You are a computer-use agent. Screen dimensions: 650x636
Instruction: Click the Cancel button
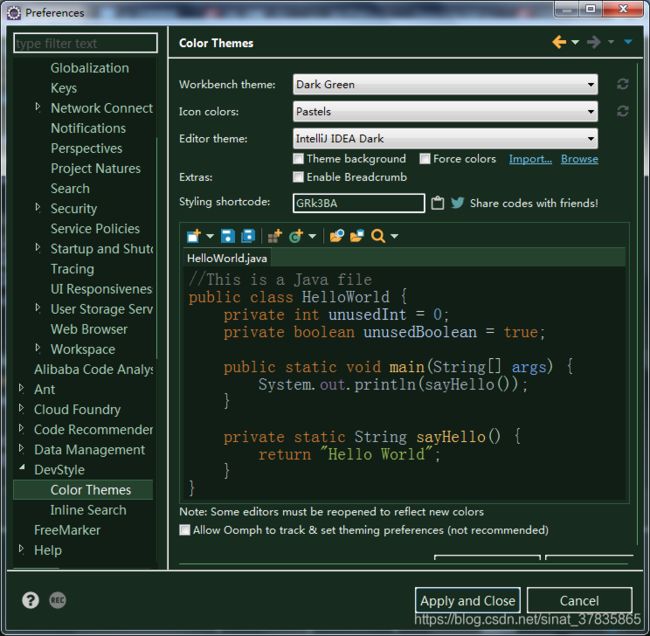(580, 600)
